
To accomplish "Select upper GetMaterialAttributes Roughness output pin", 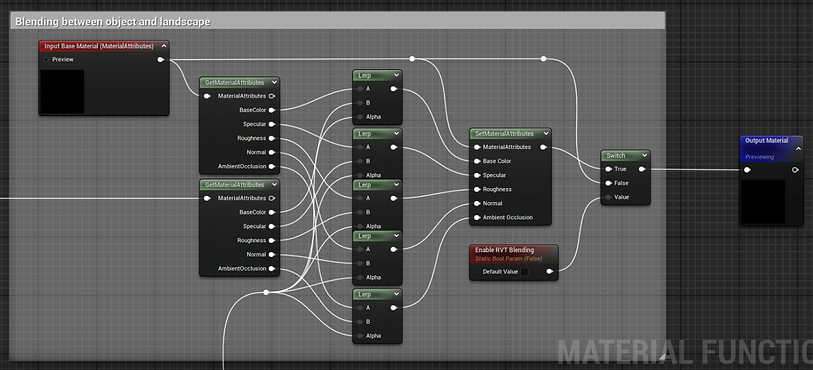I will [x=272, y=138].
